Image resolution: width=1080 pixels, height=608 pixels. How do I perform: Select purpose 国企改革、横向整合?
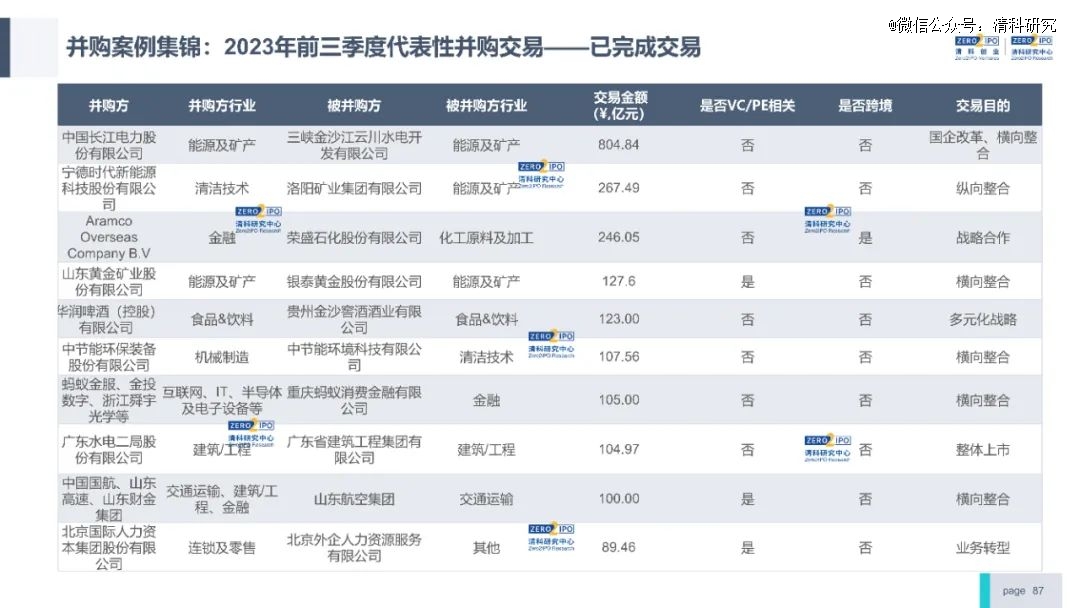click(983, 145)
